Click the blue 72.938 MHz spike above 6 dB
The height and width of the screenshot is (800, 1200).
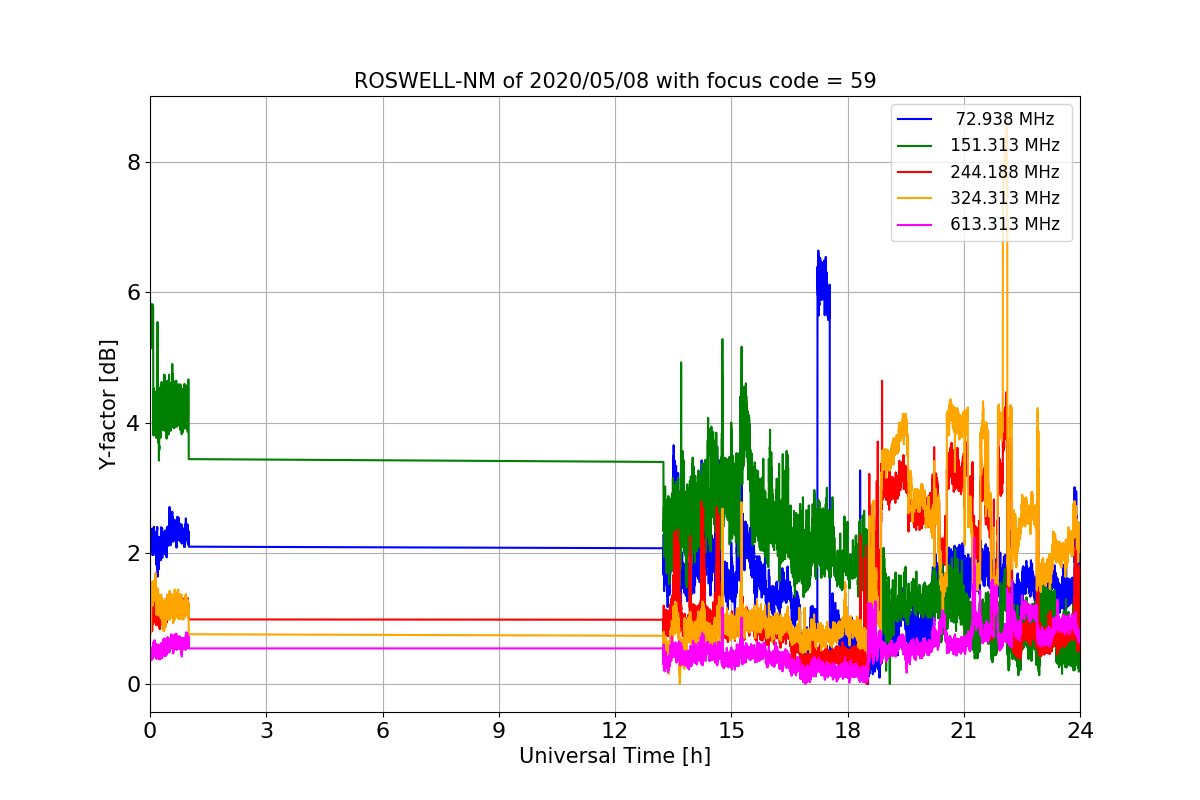[823, 285]
